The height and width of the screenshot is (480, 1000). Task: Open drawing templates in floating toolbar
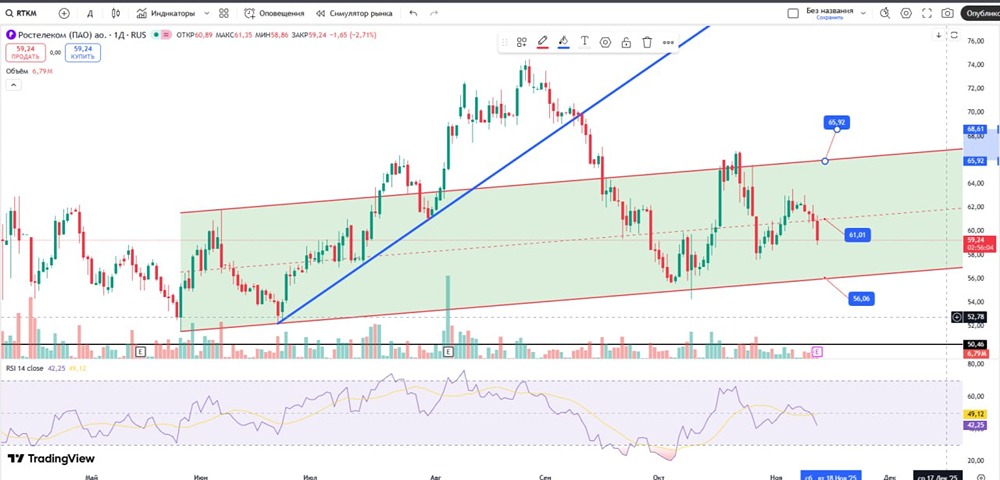point(522,42)
